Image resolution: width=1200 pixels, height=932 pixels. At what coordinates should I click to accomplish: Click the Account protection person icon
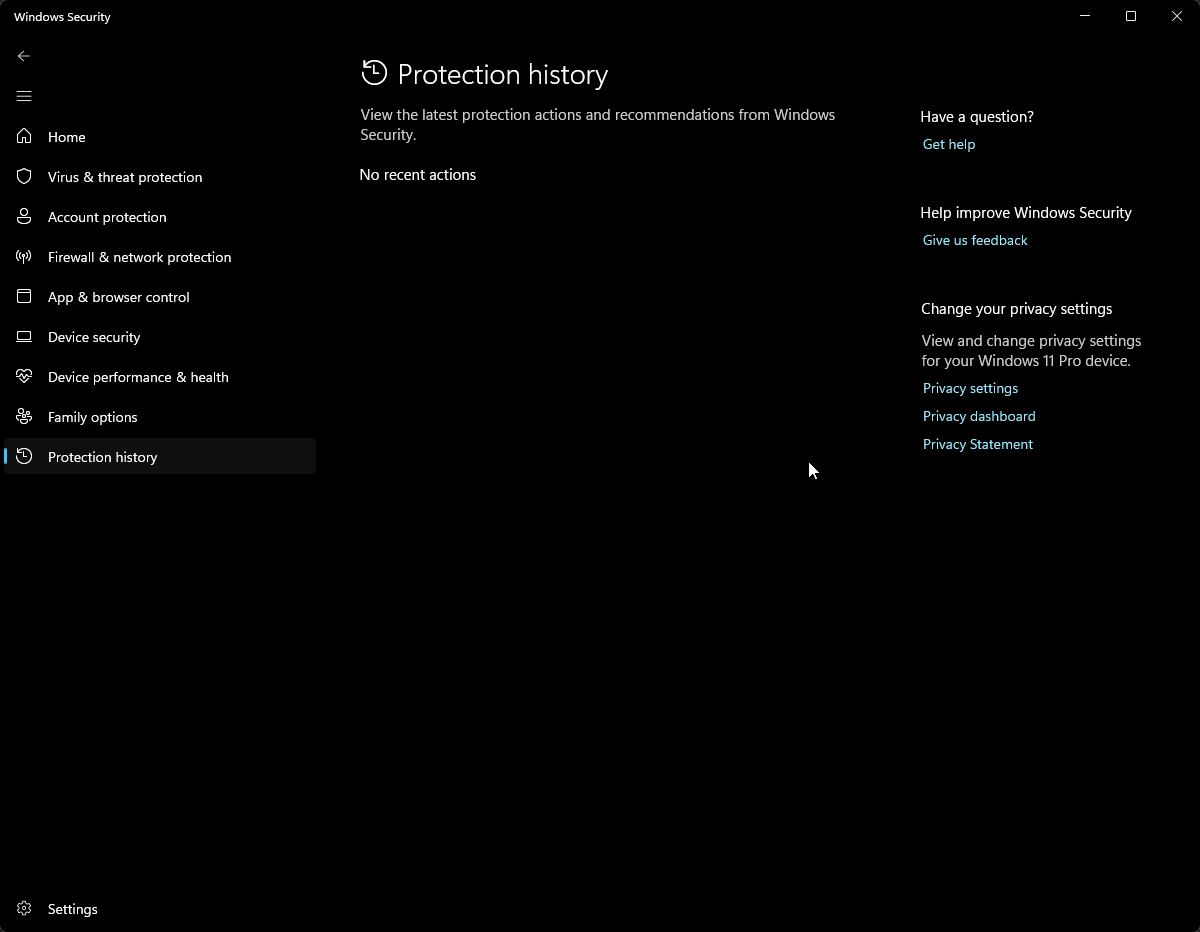[24, 217]
